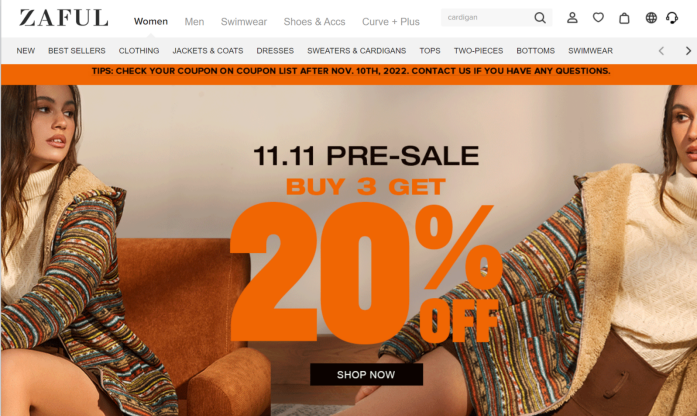The image size is (697, 416).
Task: Open the Shoes & Accs tab
Action: (x=314, y=22)
